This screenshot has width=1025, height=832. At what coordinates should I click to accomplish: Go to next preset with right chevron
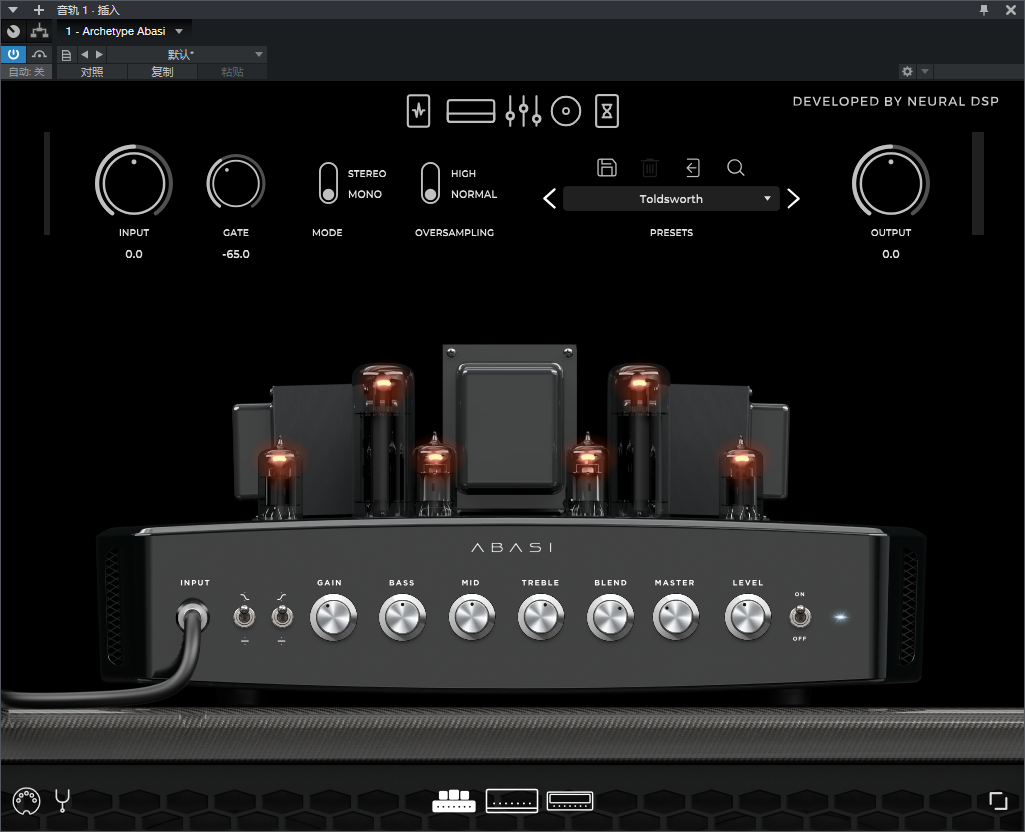(x=794, y=199)
